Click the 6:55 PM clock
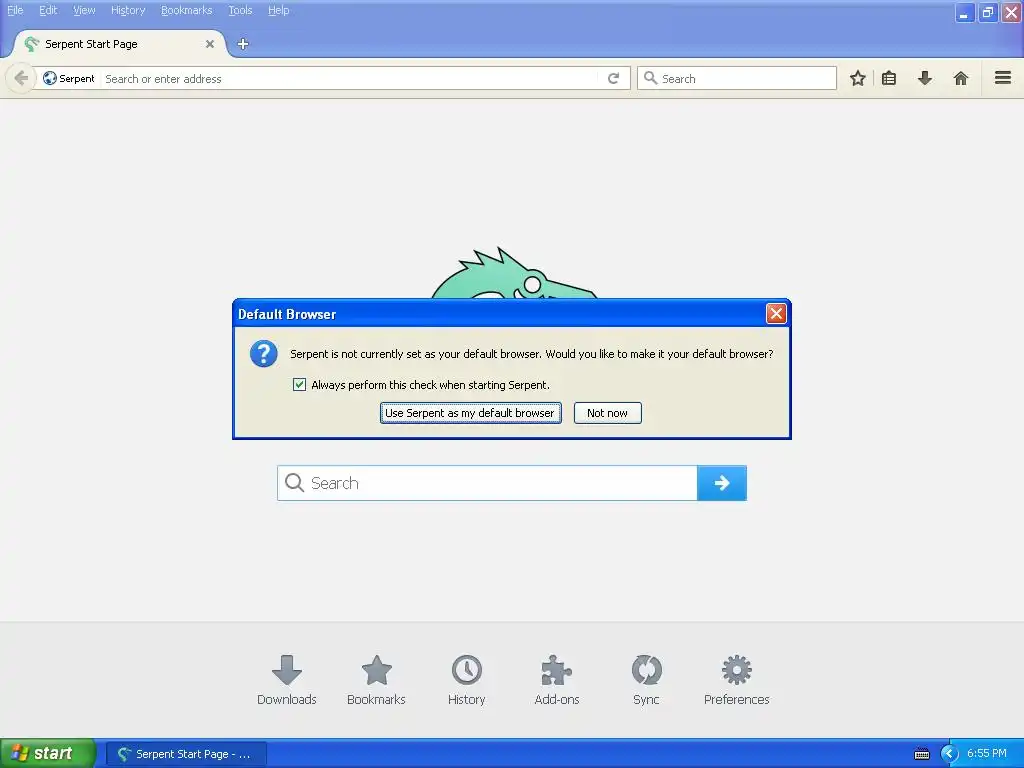The height and width of the screenshot is (768, 1024). pyautogui.click(x=986, y=754)
